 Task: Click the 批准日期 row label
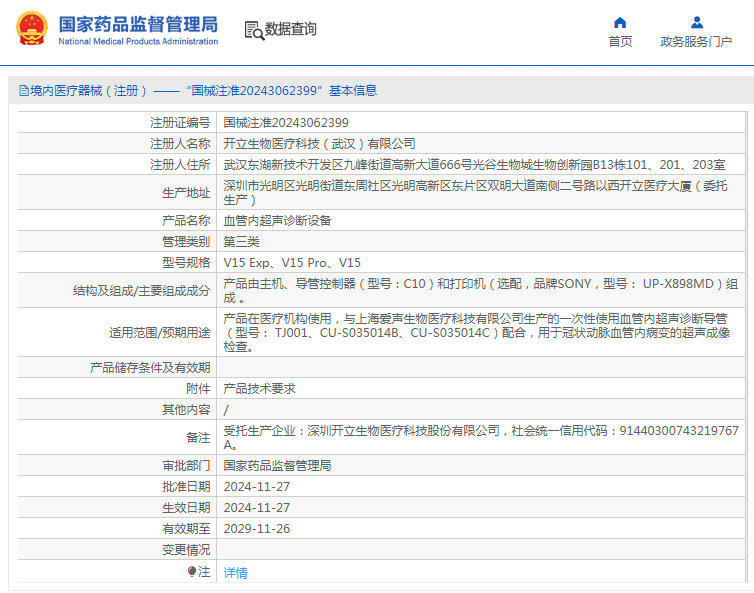187,487
